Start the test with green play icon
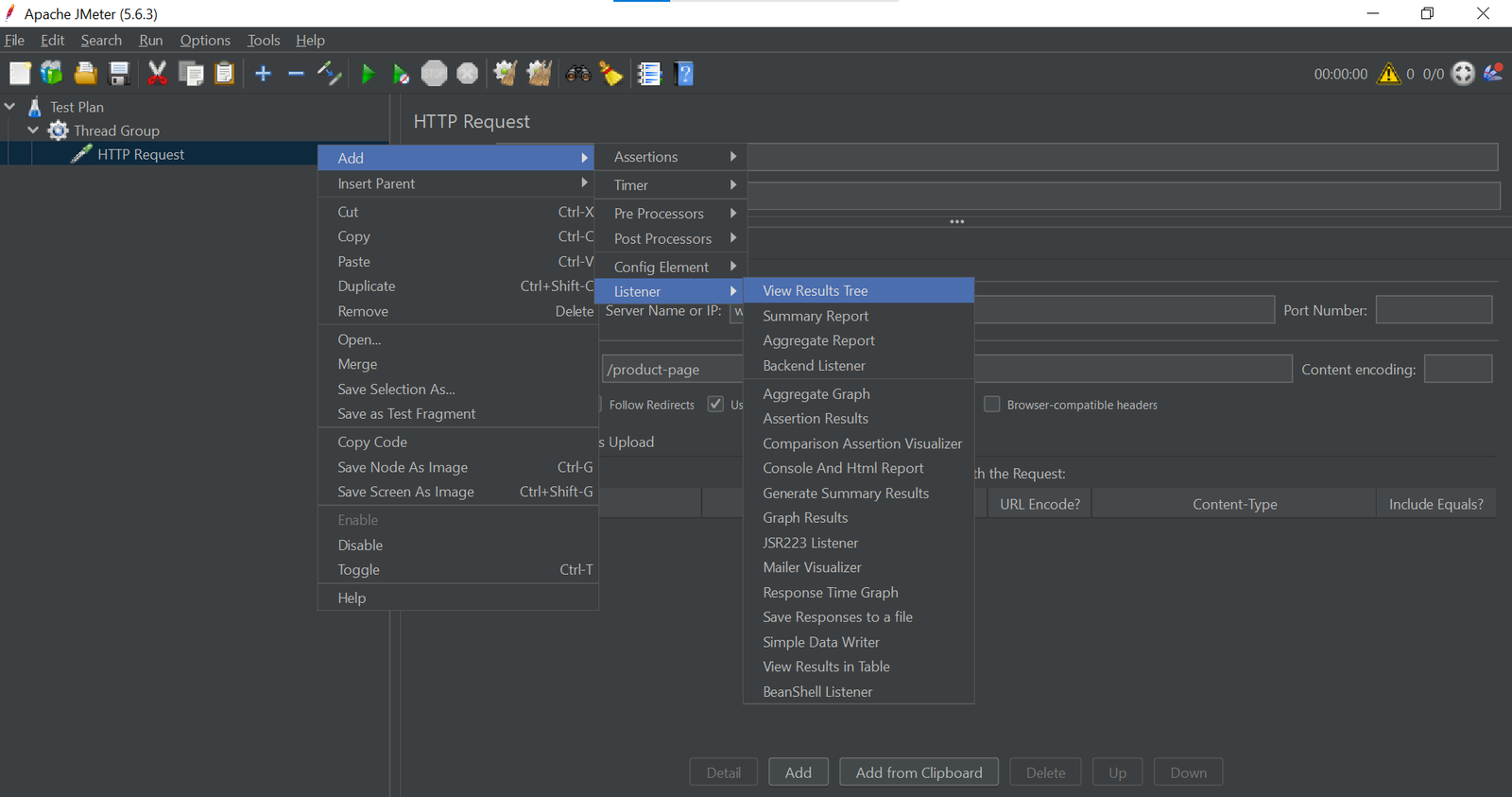This screenshot has width=1512, height=797. click(x=368, y=74)
